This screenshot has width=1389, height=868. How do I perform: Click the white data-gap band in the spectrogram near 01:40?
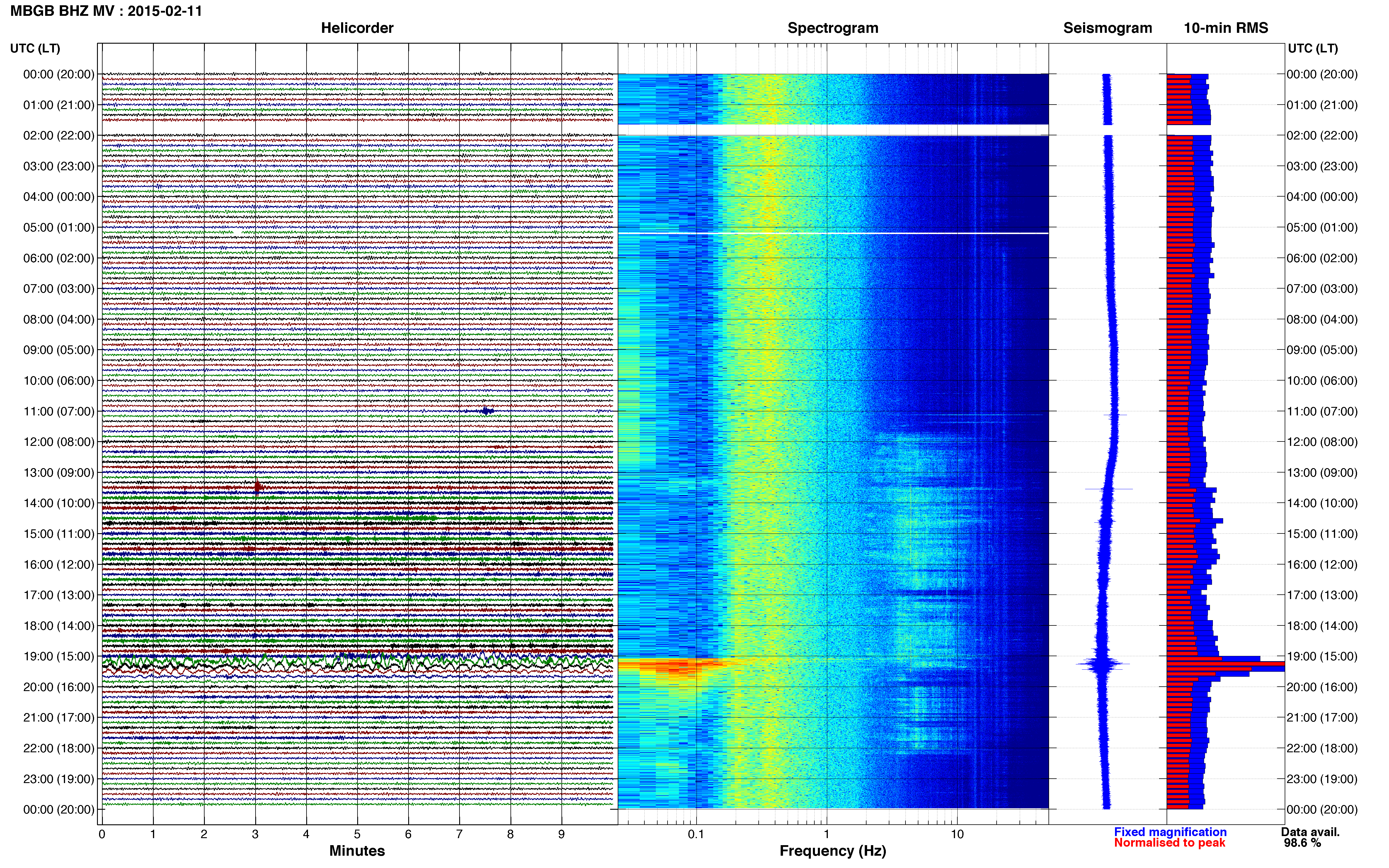coord(833,130)
